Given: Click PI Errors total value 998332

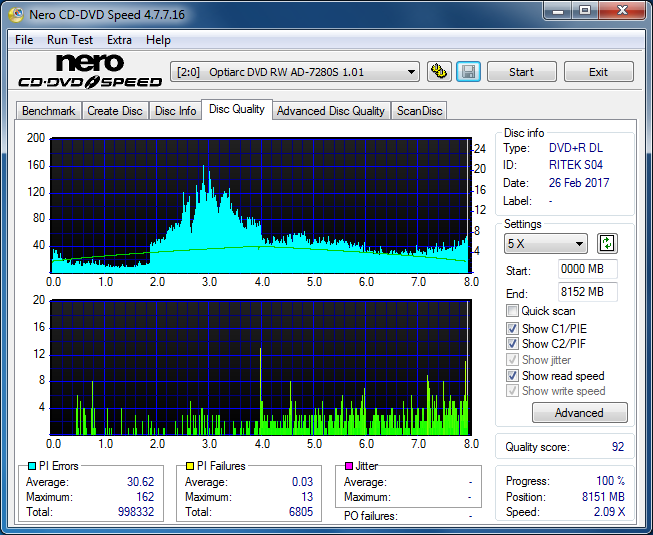Looking at the screenshot, I should pos(136,512).
